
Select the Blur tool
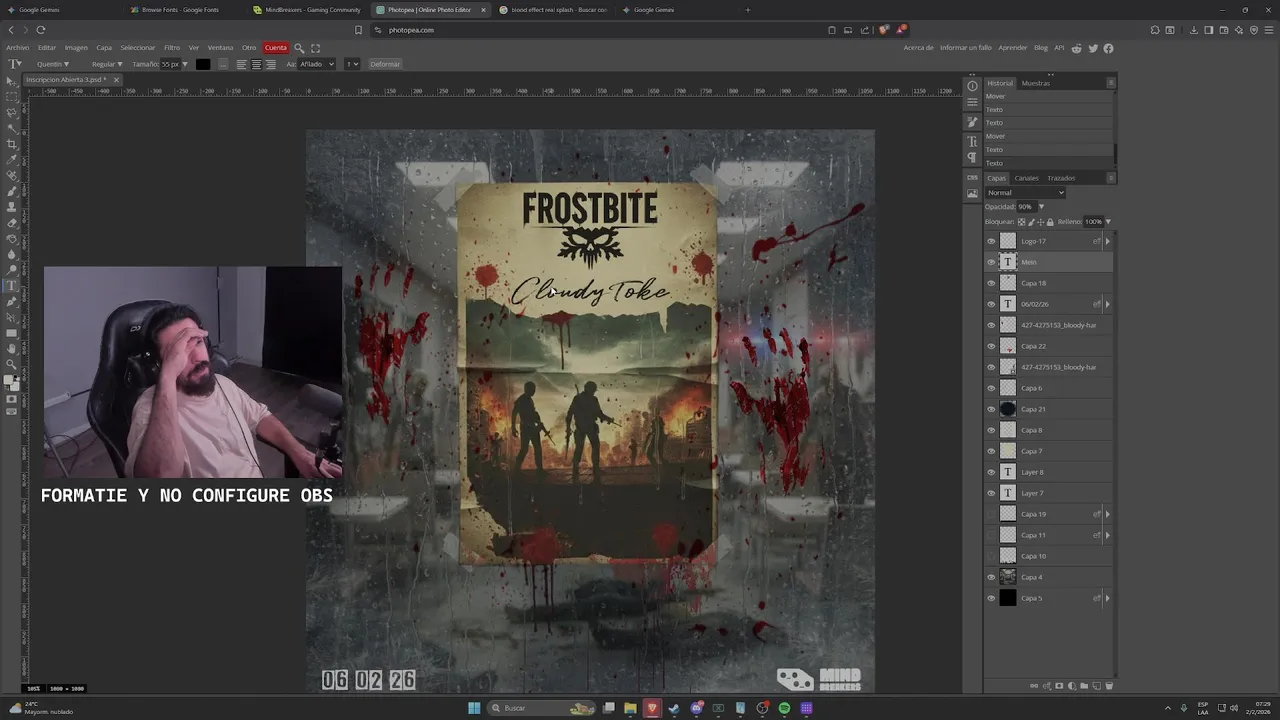pos(12,254)
